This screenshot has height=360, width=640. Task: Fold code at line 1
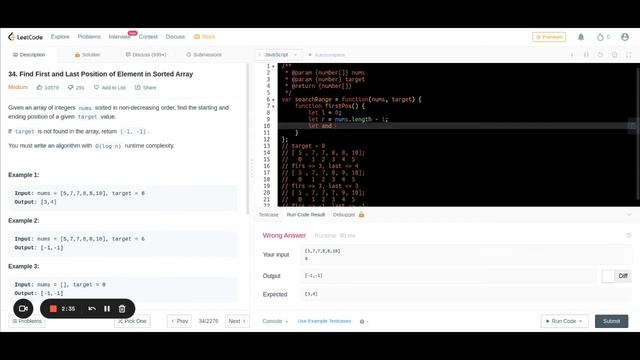point(273,66)
